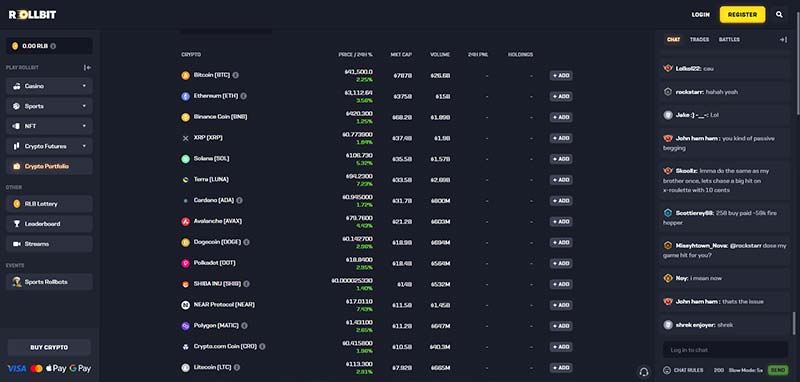800x382 pixels.
Task: Click the RLB coin balance icon
Action: click(x=15, y=46)
